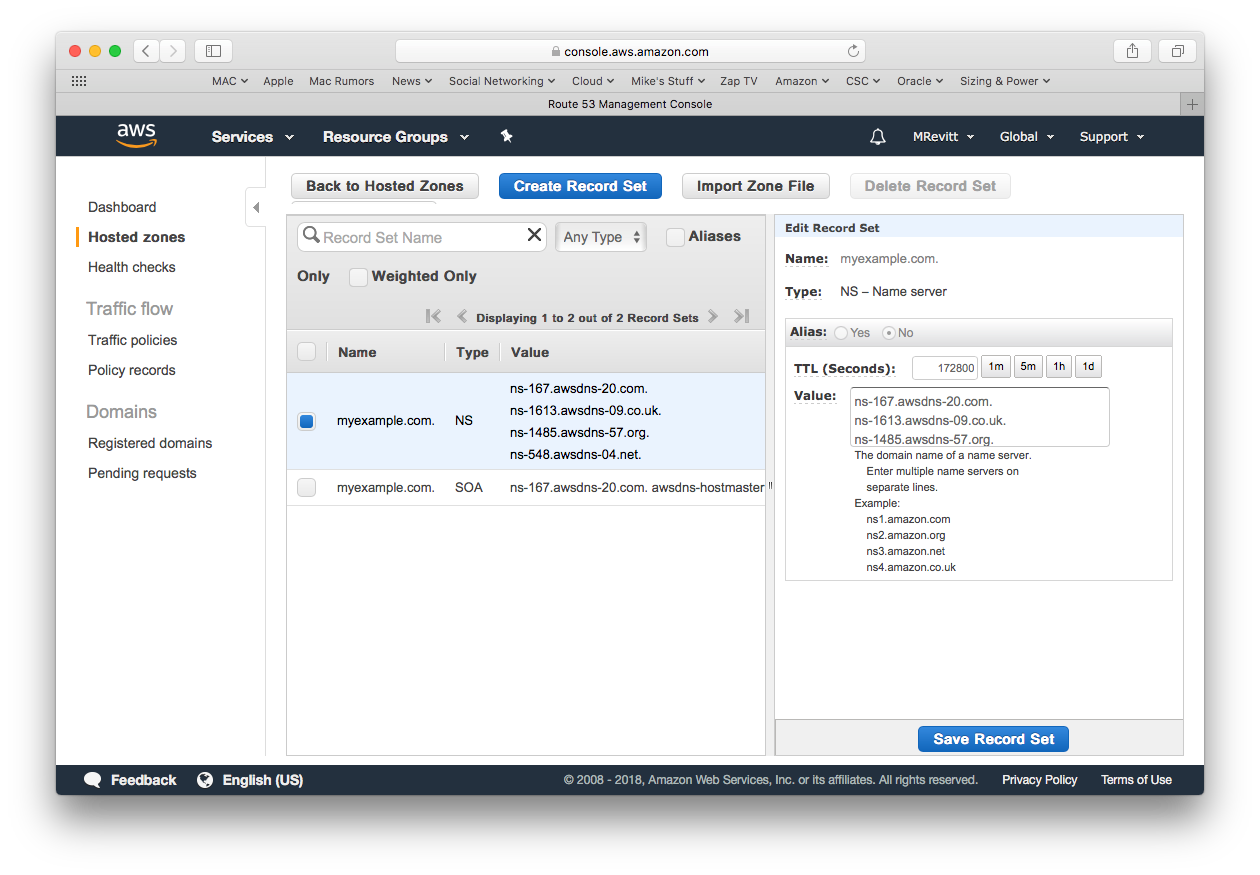
Task: Check the Weighted Only checkbox
Action: coord(358,277)
